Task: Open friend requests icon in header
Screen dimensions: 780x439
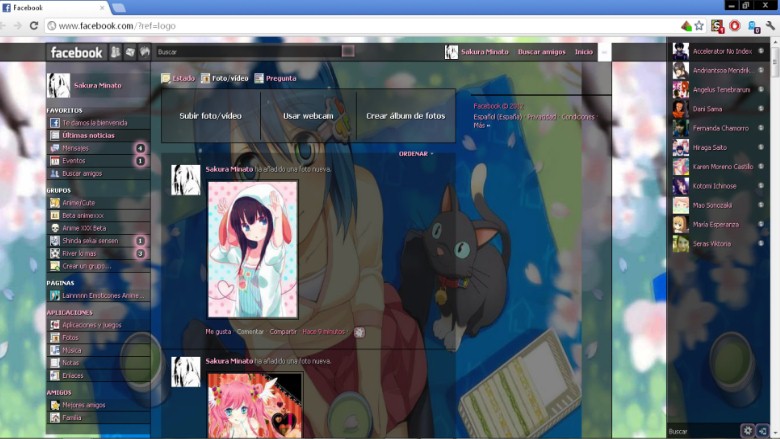Action: [115, 52]
